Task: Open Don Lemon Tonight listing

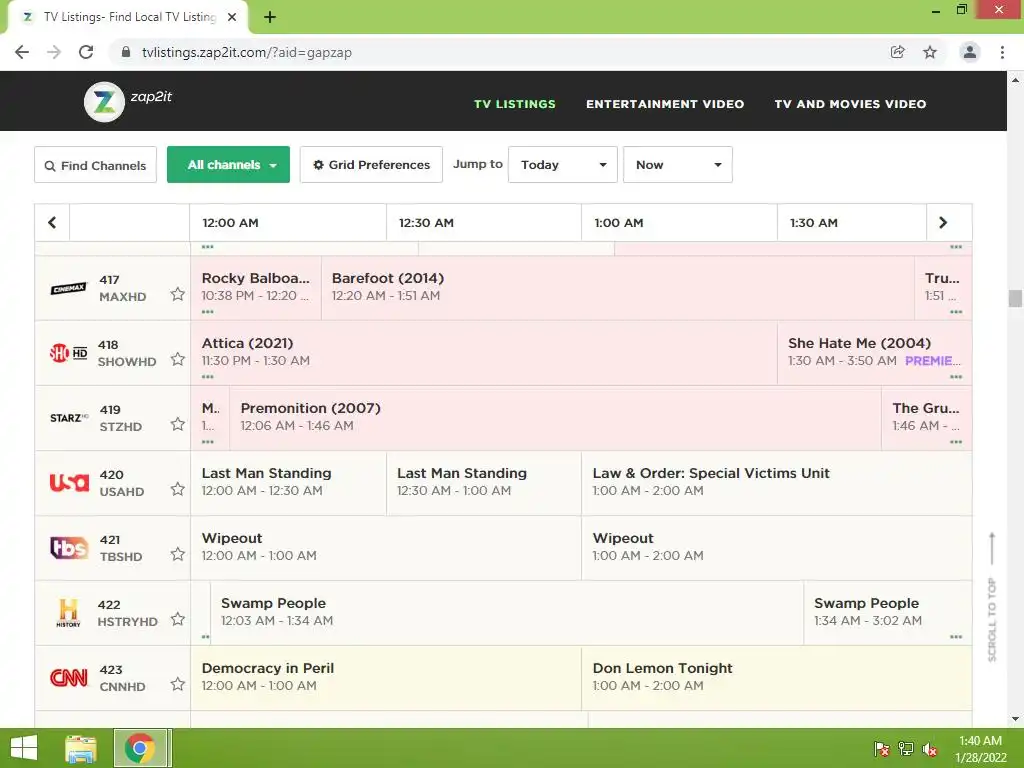Action: pos(776,678)
